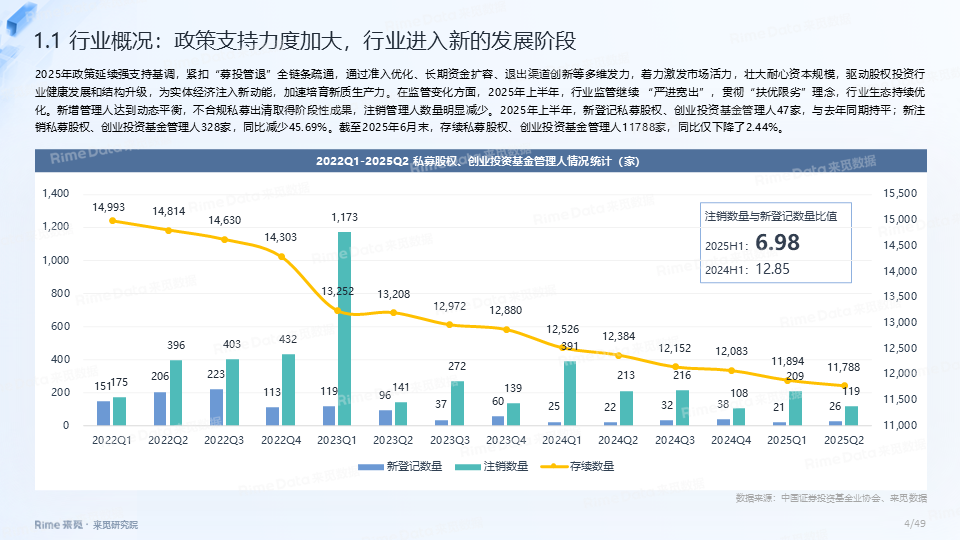Click the data label 14,630
Image resolution: width=960 pixels, height=540 pixels.
pyautogui.click(x=225, y=220)
